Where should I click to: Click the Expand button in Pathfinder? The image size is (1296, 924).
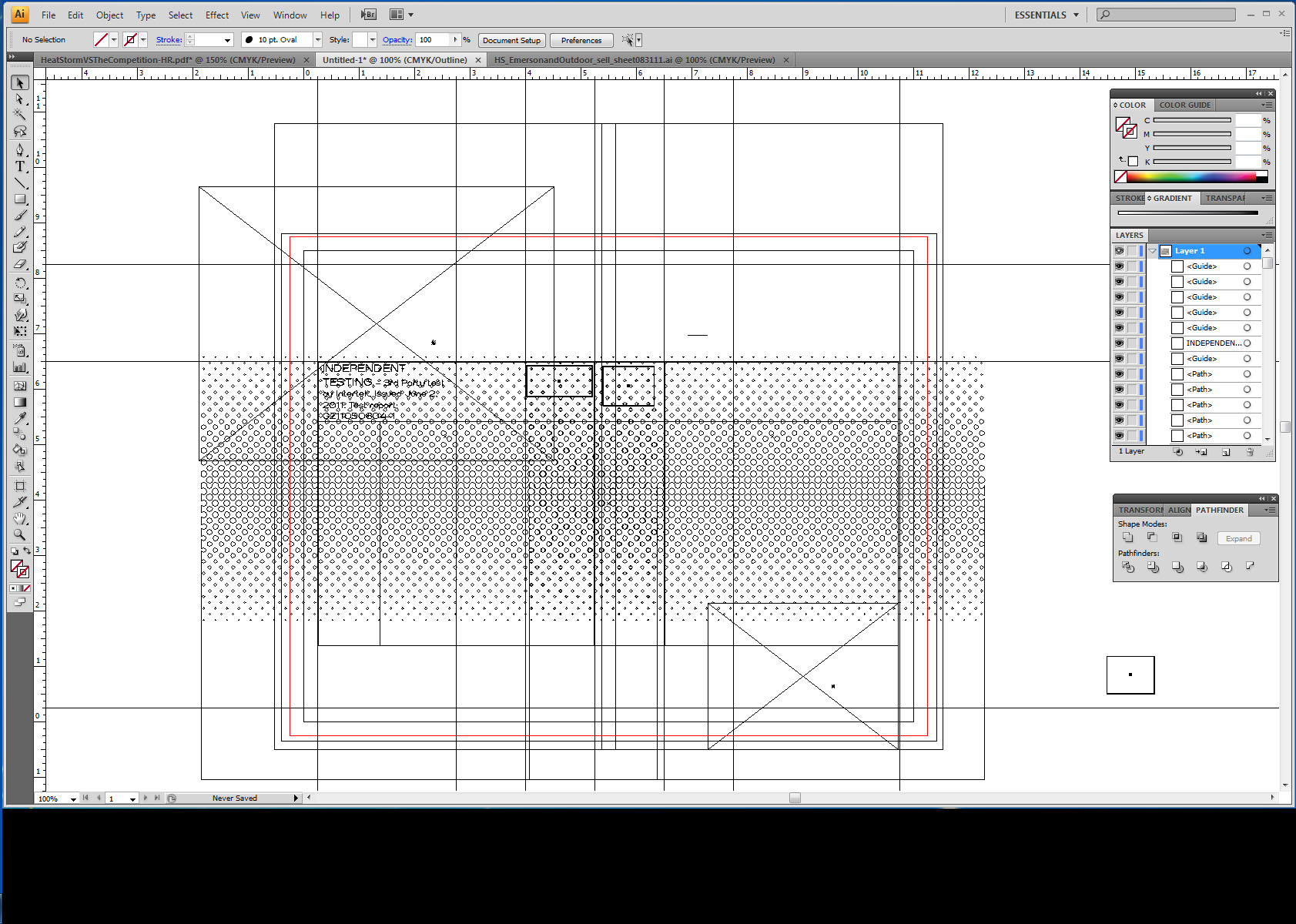click(x=1239, y=538)
